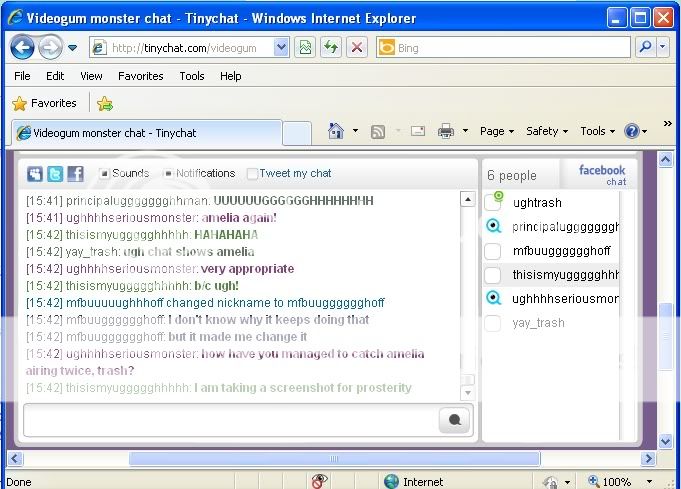This screenshot has width=681, height=489.
Task: Click page vertical scrollbar down arrow
Action: 665,441
